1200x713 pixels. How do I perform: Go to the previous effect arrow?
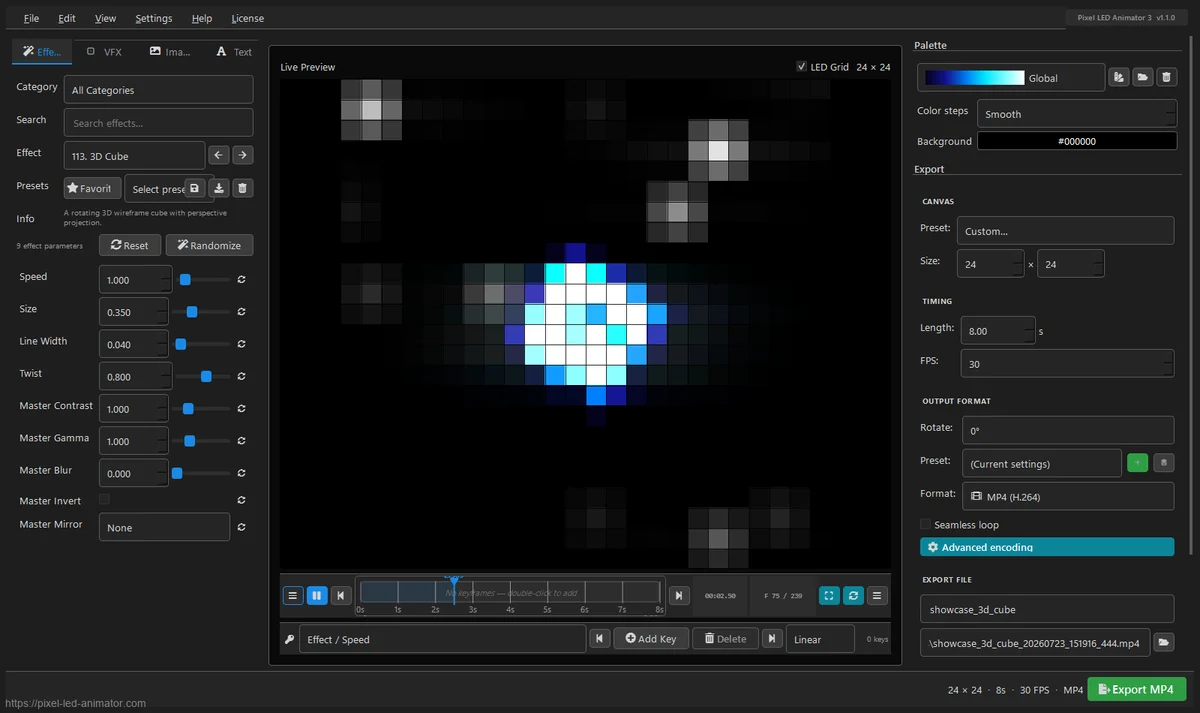tap(219, 155)
